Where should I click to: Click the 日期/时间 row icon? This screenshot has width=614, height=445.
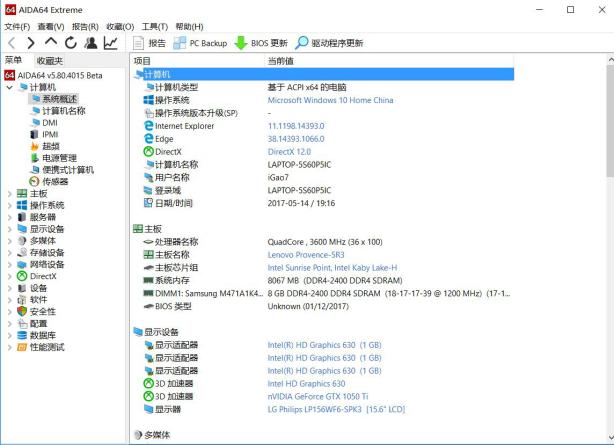[x=148, y=203]
